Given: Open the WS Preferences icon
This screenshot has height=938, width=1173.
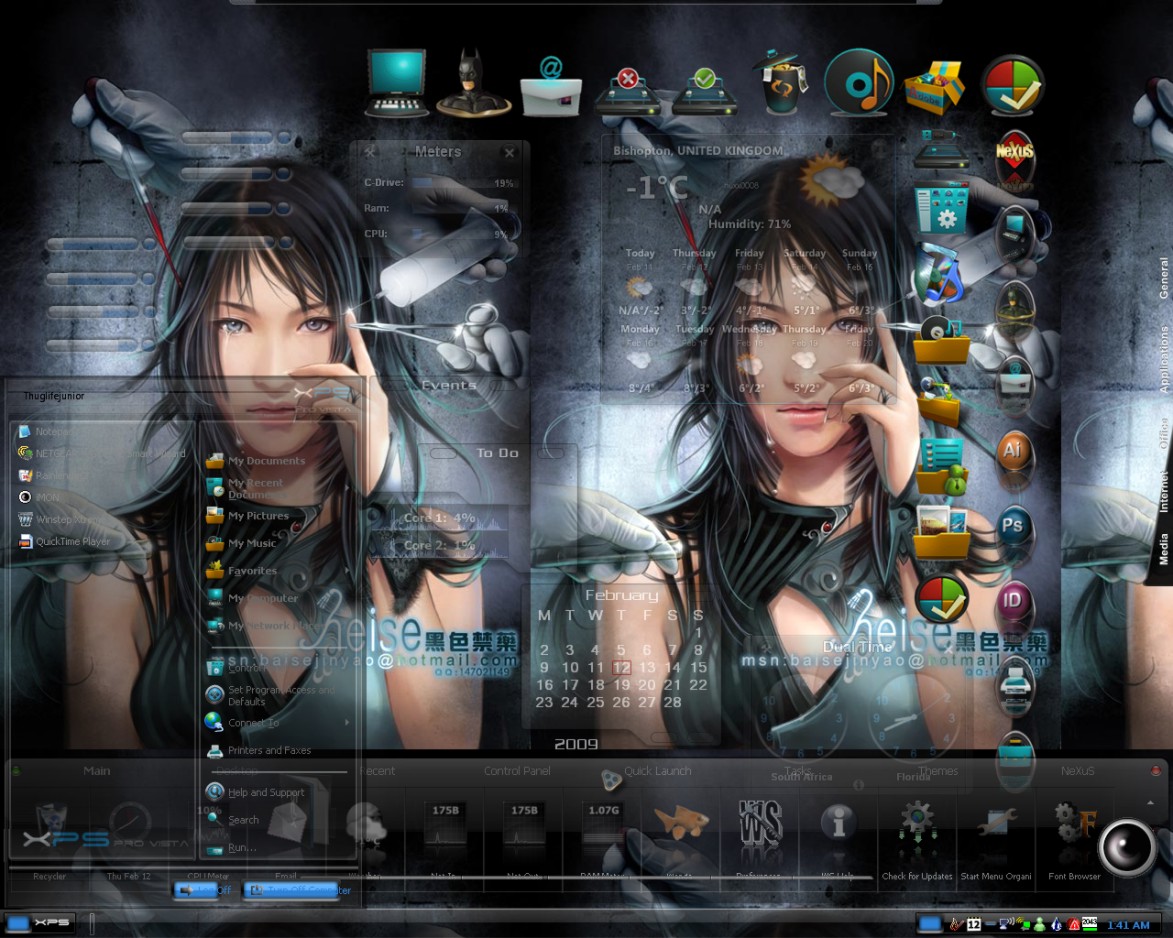Looking at the screenshot, I should [x=760, y=823].
